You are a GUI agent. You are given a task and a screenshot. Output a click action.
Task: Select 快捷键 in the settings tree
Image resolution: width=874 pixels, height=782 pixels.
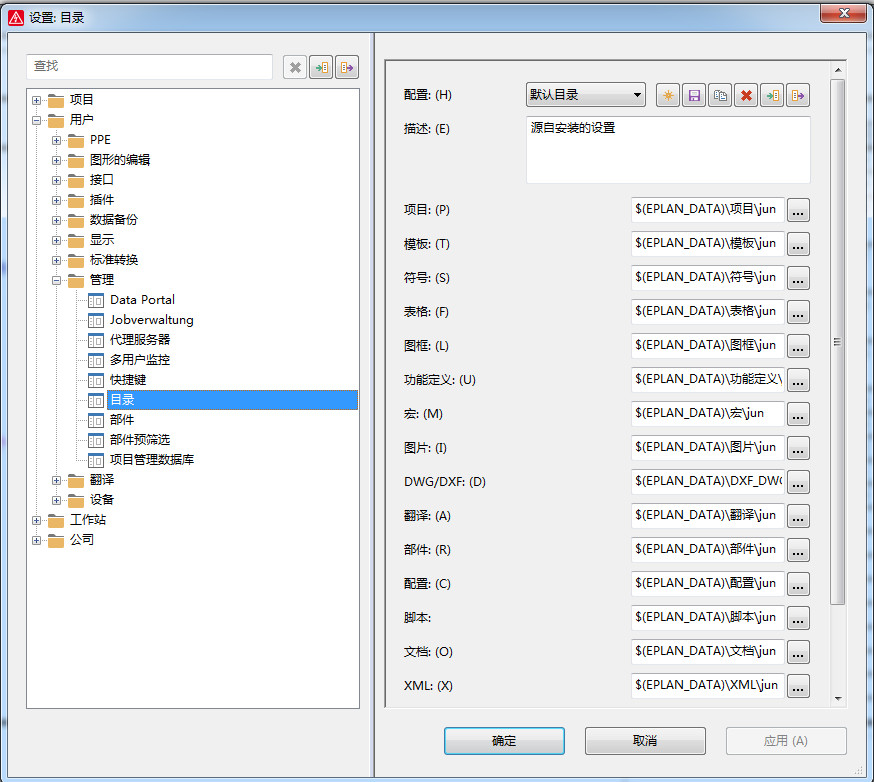point(128,380)
